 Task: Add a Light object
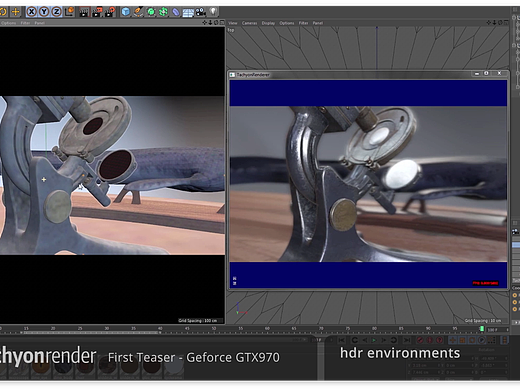point(213,12)
